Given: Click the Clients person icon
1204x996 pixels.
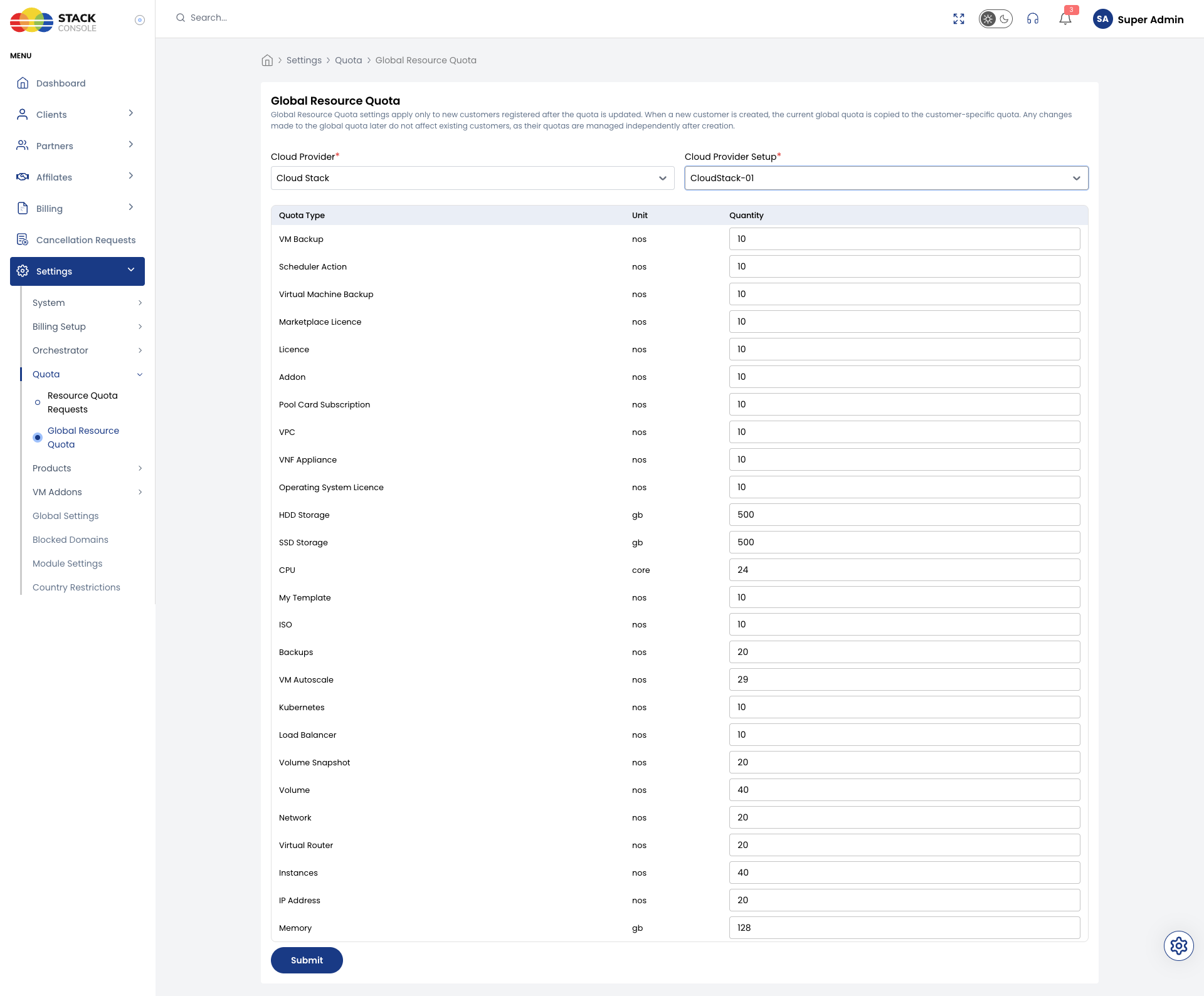Looking at the screenshot, I should click(23, 114).
